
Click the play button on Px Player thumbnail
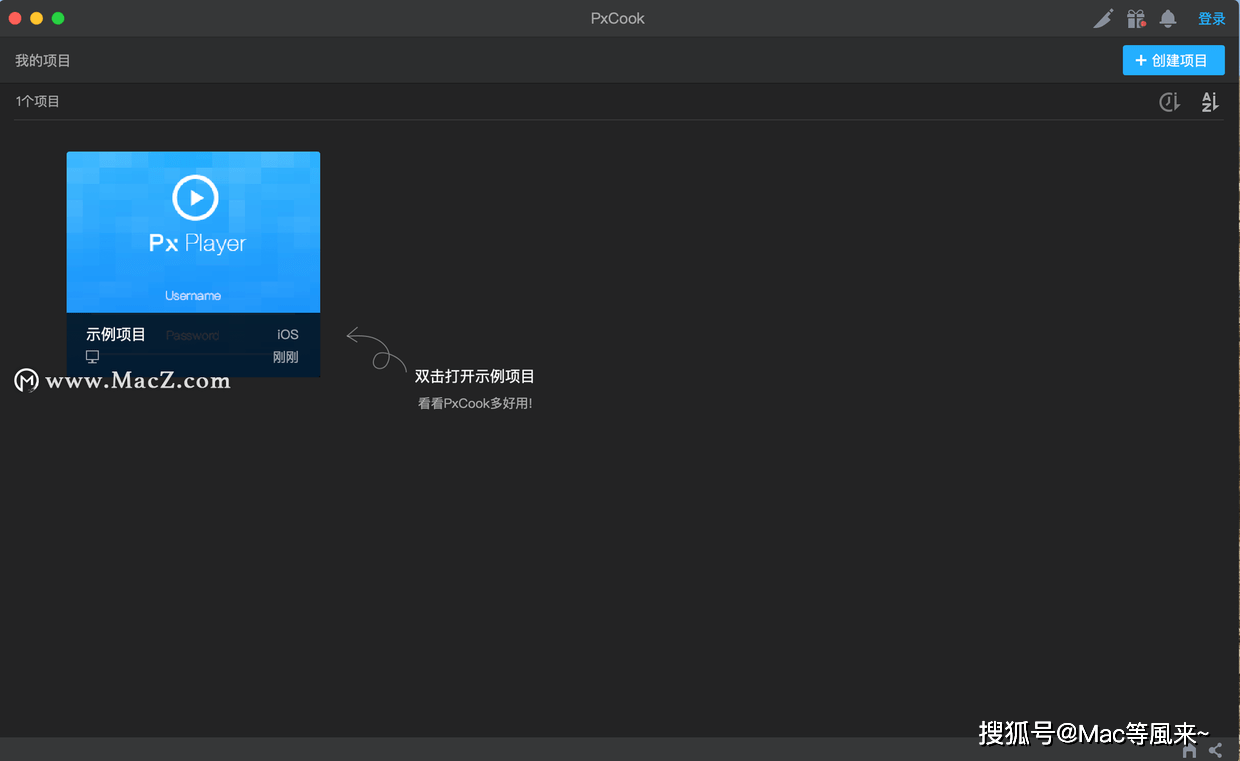pyautogui.click(x=193, y=197)
